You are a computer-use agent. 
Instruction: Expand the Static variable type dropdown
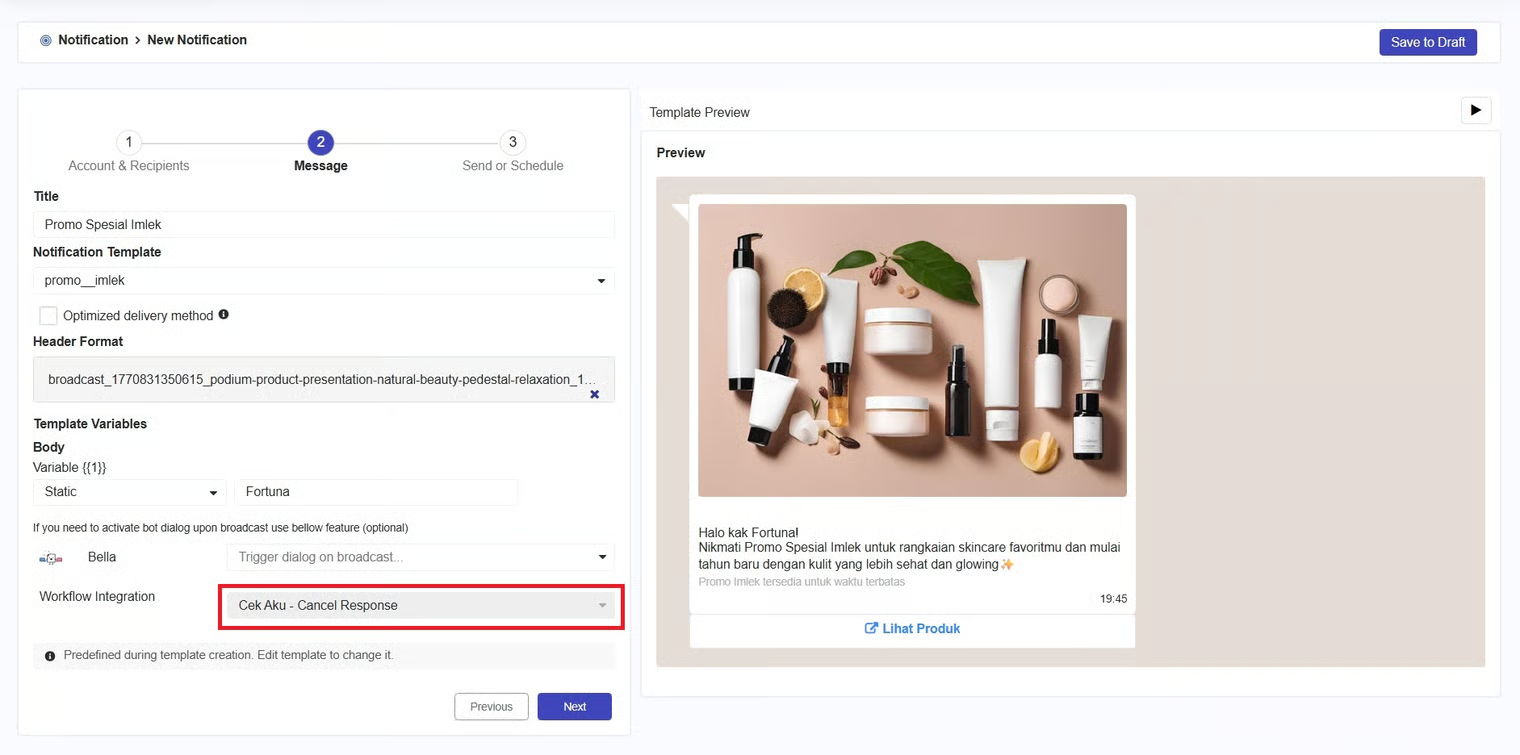click(129, 492)
